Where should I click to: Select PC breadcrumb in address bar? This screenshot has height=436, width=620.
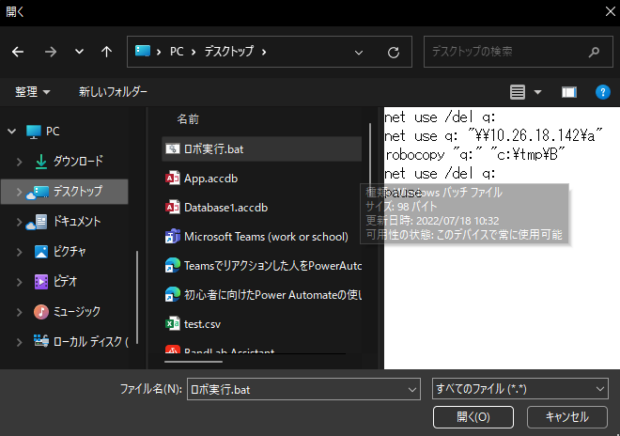click(176, 51)
